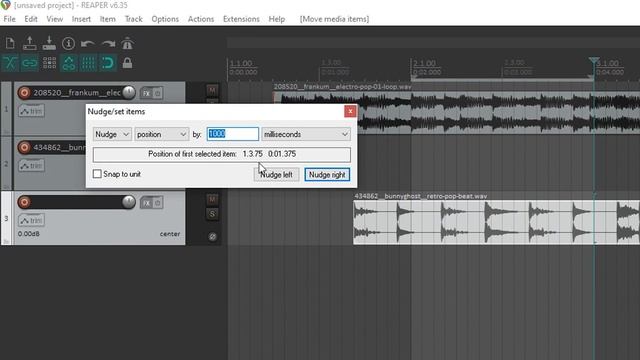The image size is (640, 360).
Task: Toggle Ripple editing icon
Action: click(49, 63)
